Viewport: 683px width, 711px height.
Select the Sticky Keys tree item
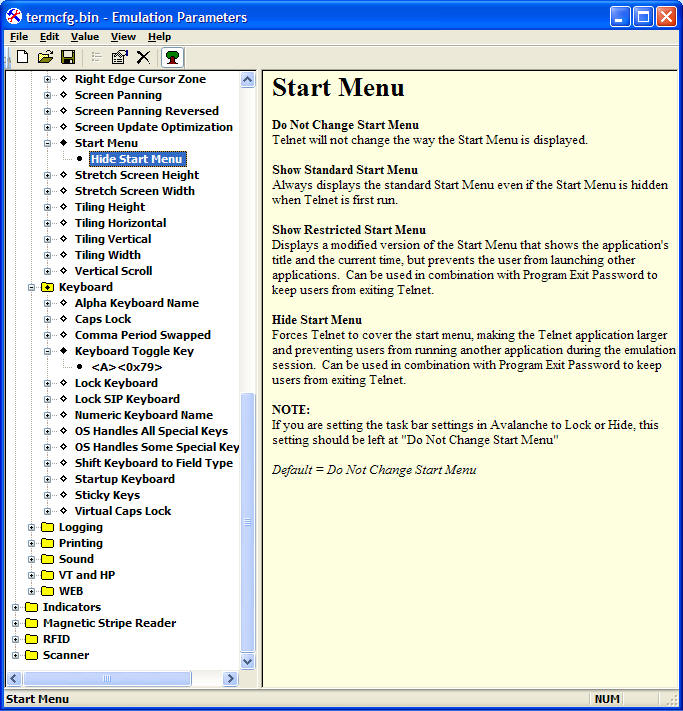point(107,495)
